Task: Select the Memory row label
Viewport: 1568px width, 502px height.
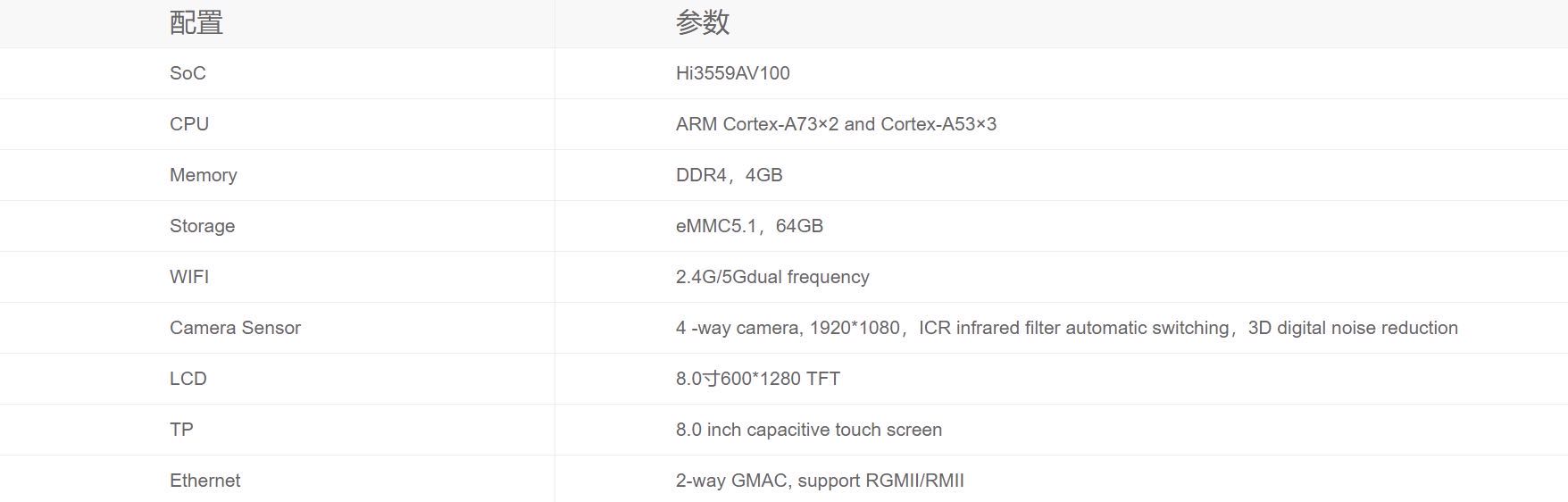Action: [x=204, y=175]
